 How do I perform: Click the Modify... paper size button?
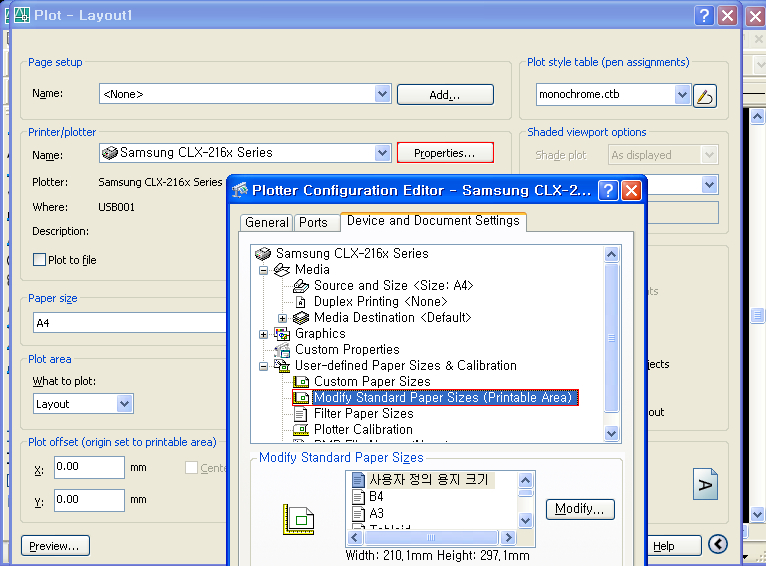(580, 509)
